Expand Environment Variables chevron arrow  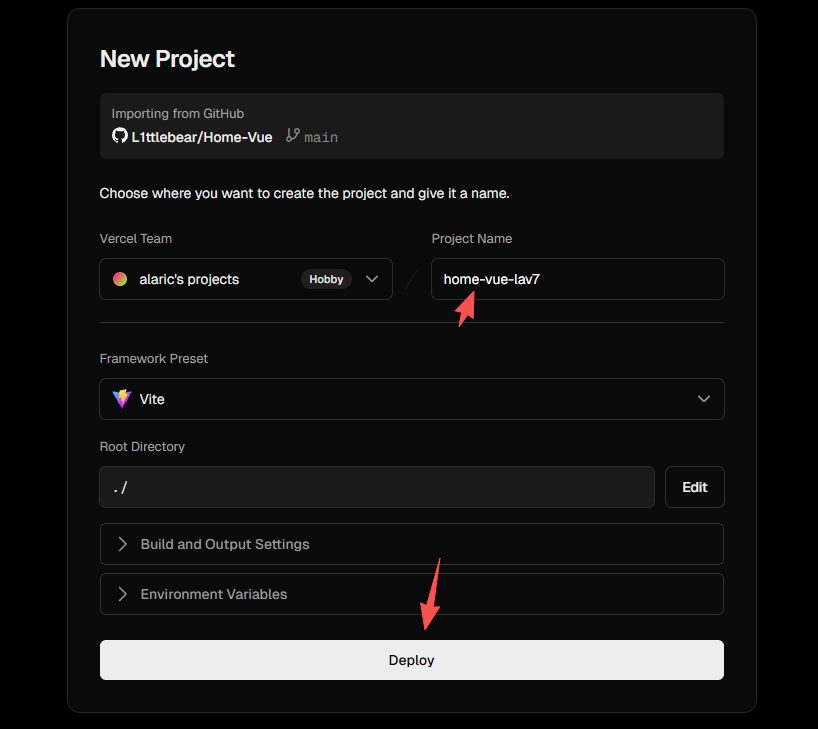tap(123, 594)
